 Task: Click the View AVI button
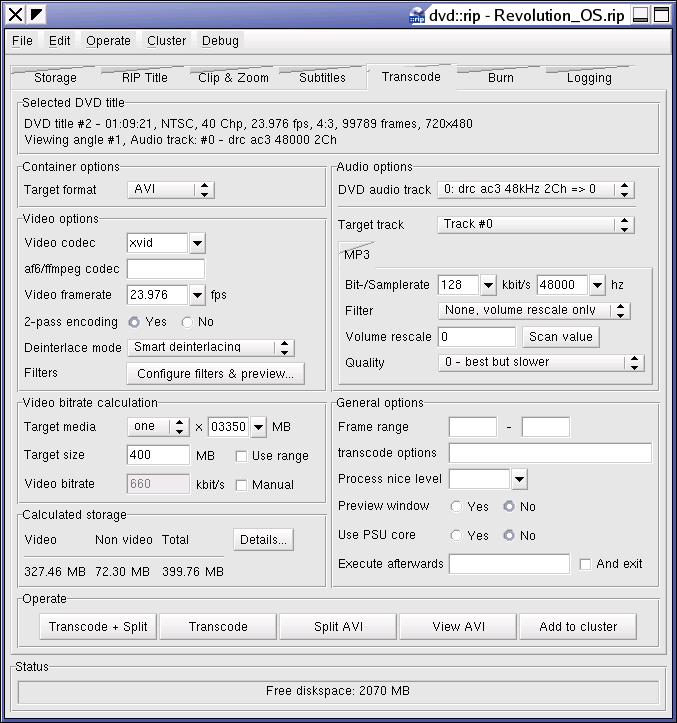pos(458,627)
